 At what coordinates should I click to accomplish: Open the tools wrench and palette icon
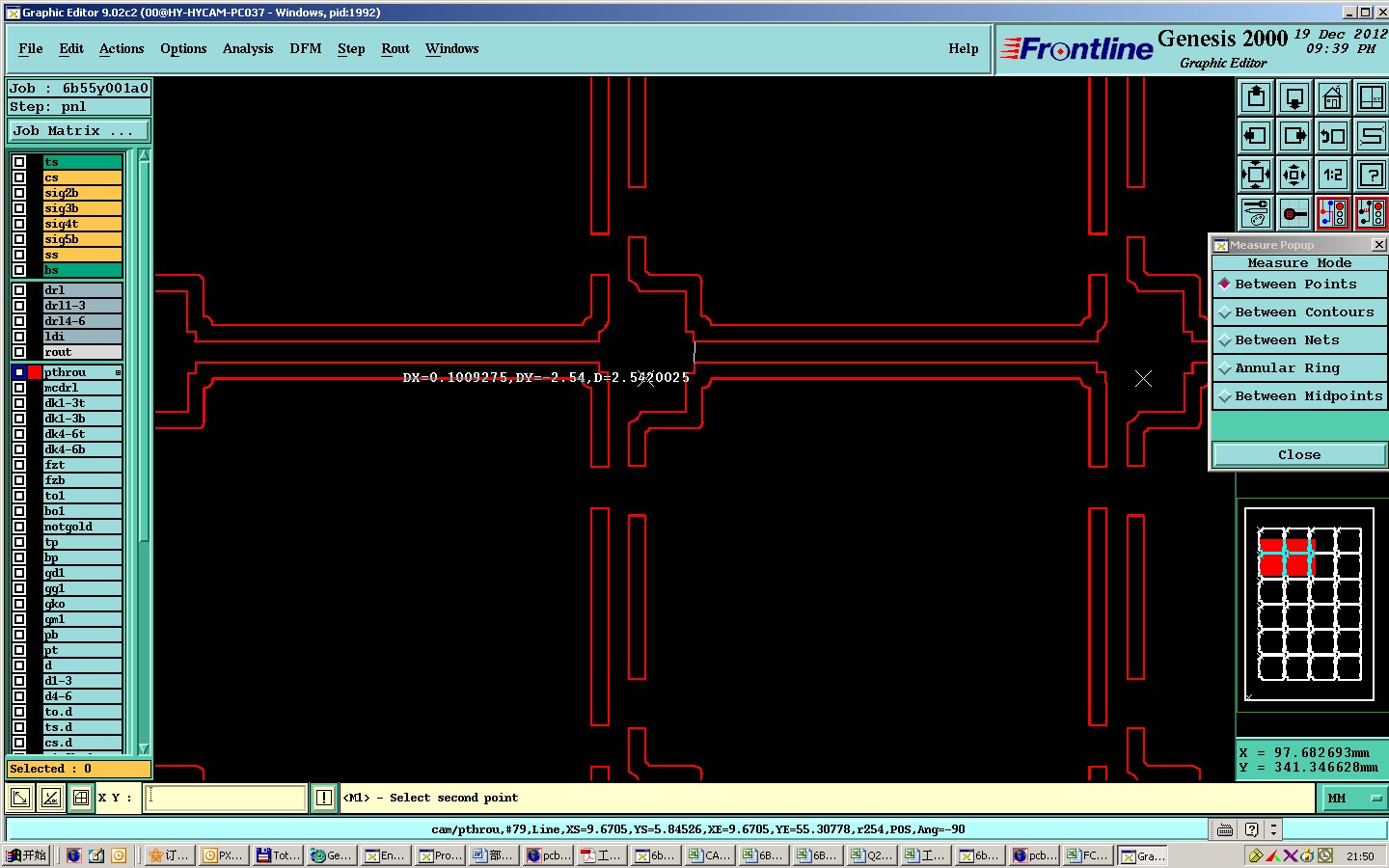coord(1256,213)
